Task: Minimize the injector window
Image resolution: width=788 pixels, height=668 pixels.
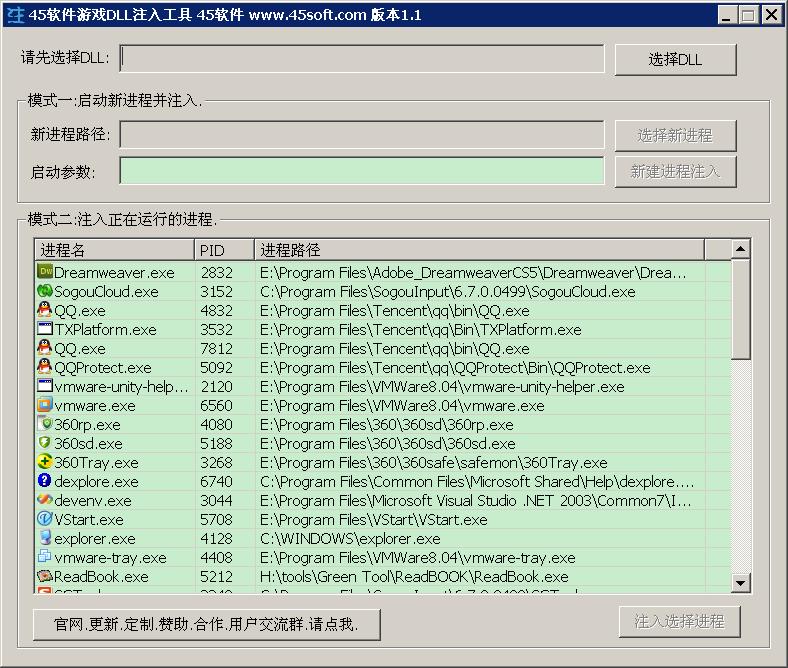Action: tap(726, 15)
